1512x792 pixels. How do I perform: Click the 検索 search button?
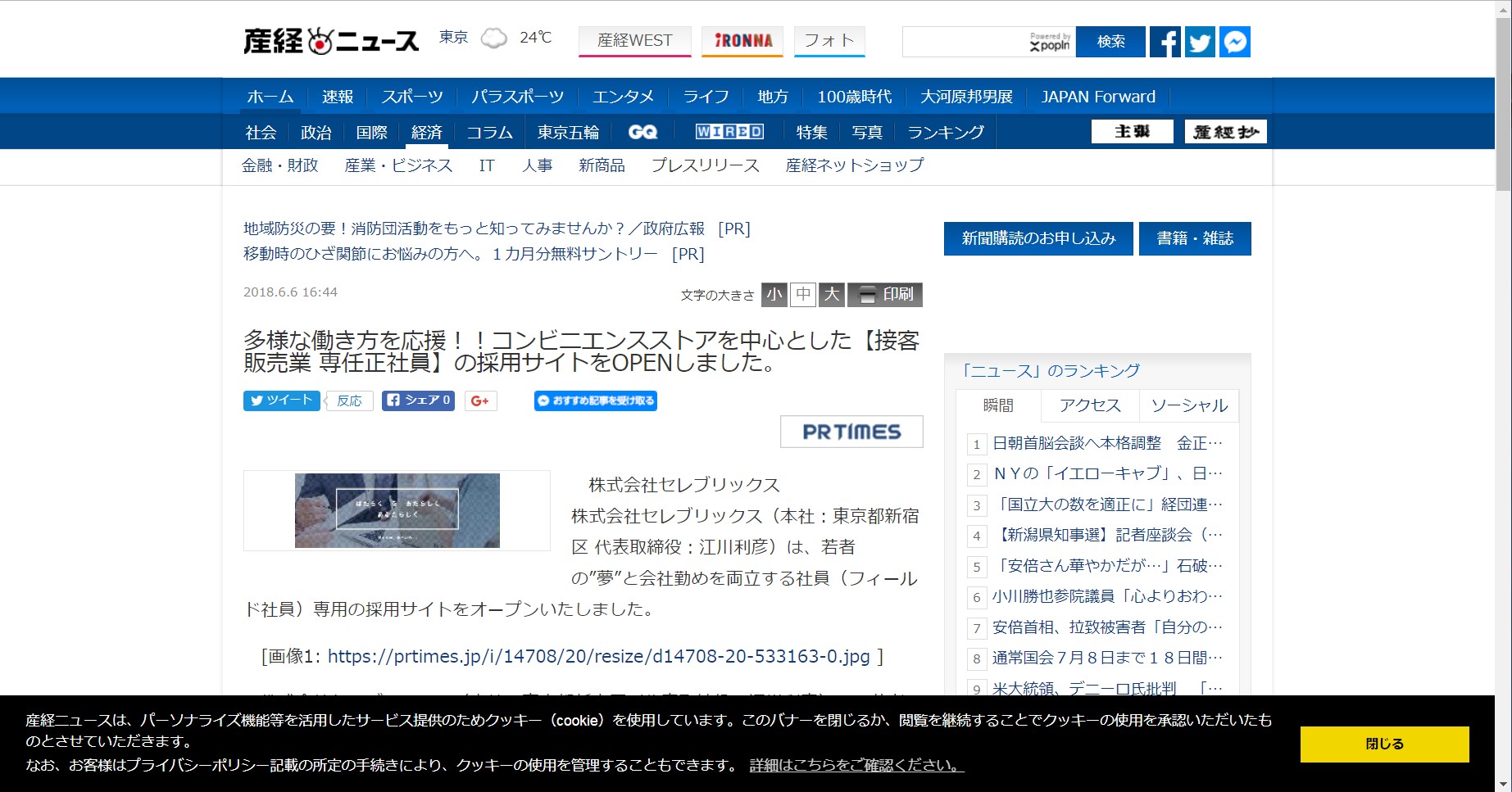pyautogui.click(x=1110, y=42)
